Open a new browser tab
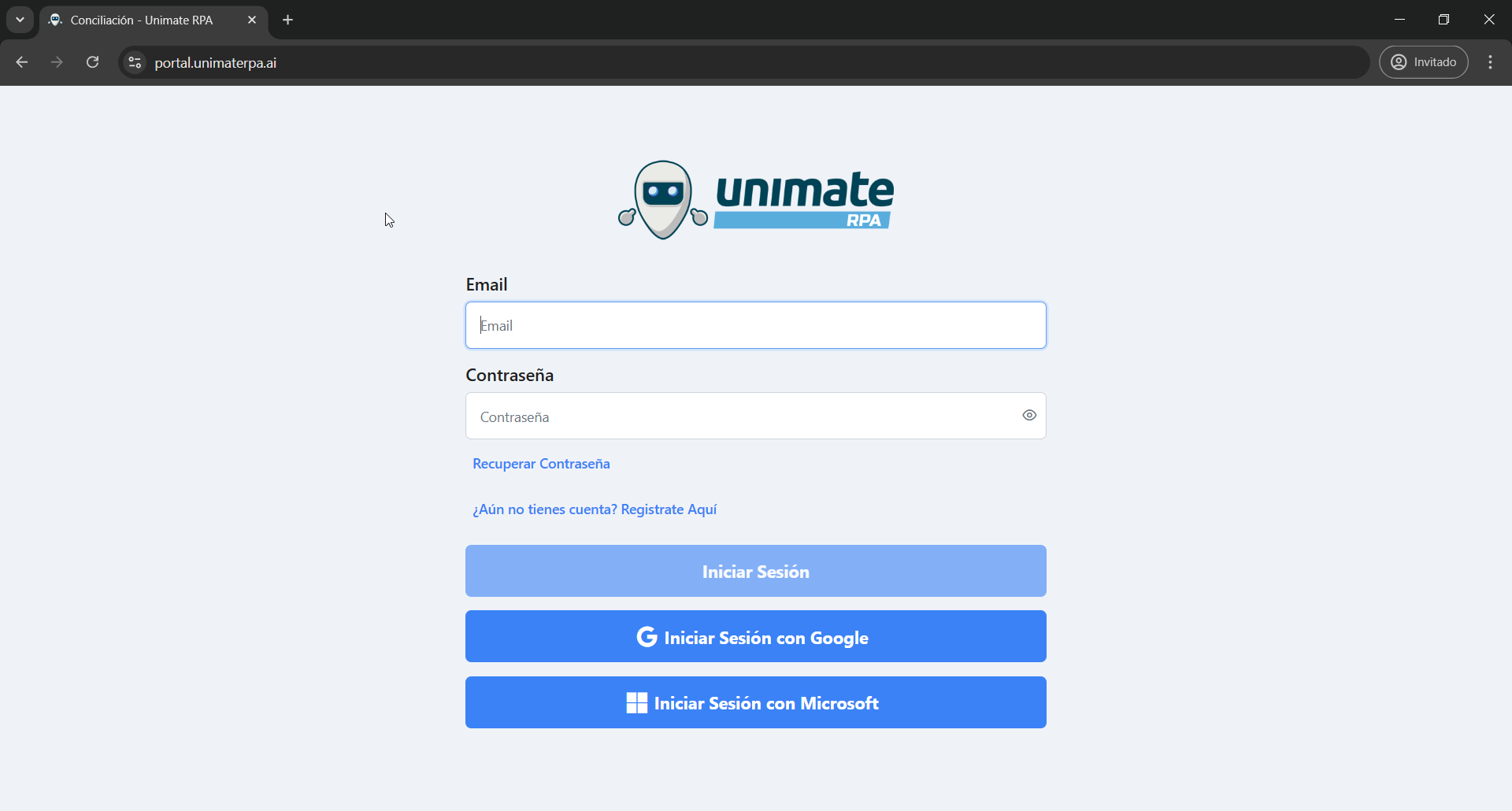The image size is (1512, 811). (288, 20)
